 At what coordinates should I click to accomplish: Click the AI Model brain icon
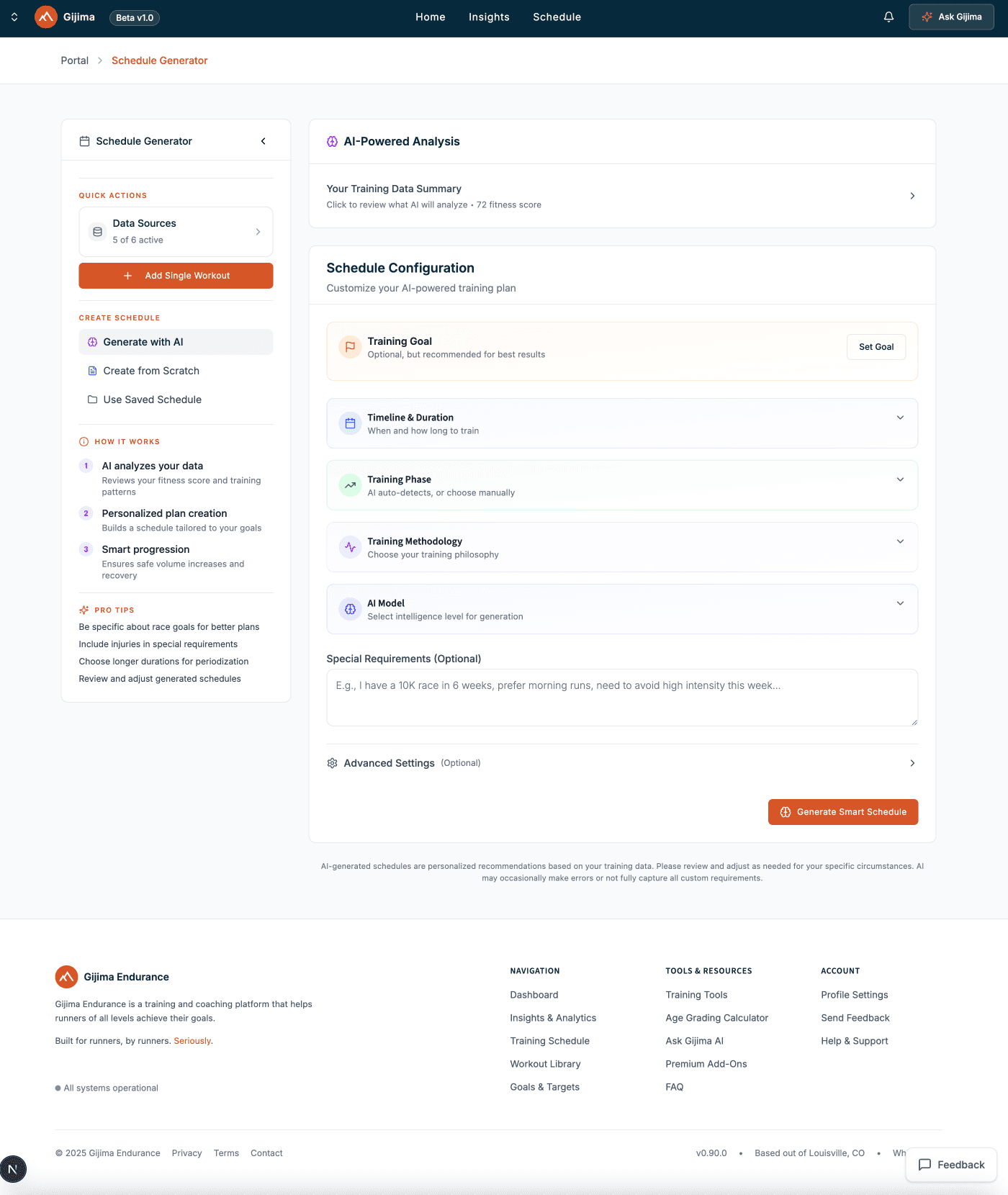pos(350,609)
